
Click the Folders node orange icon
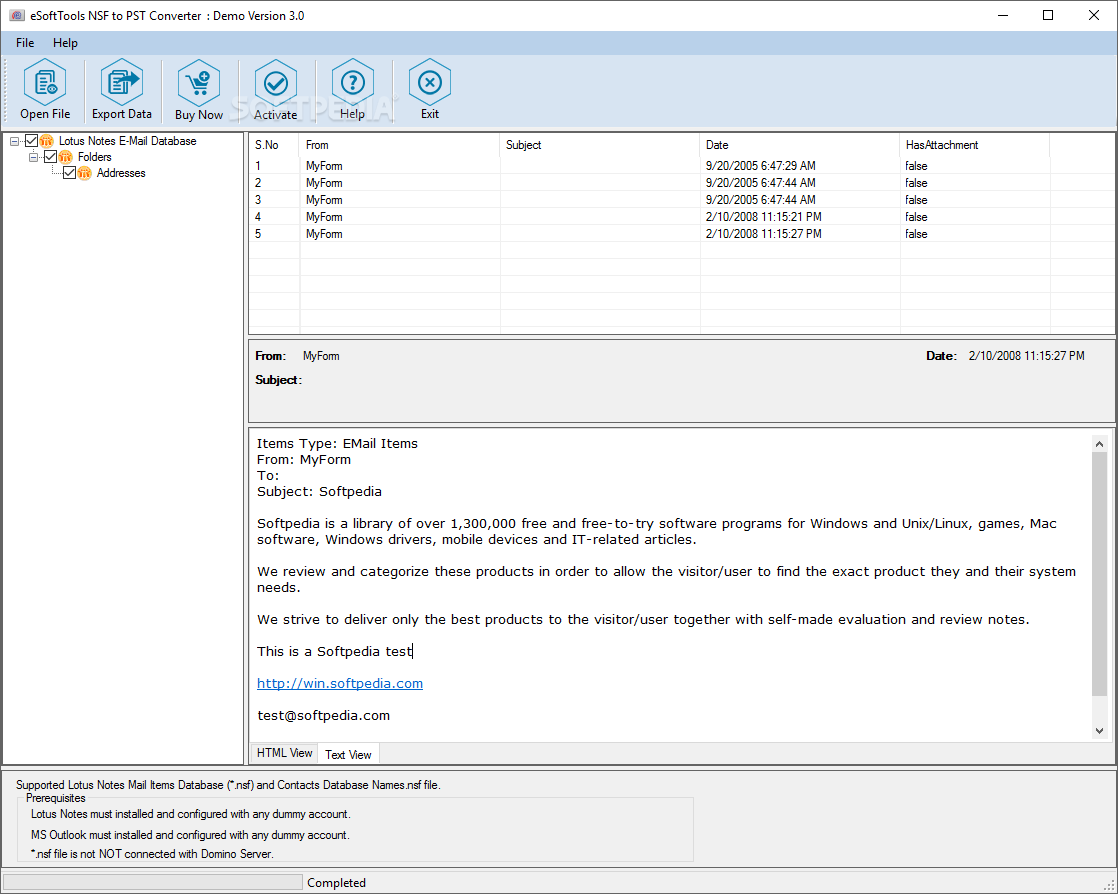pos(66,157)
